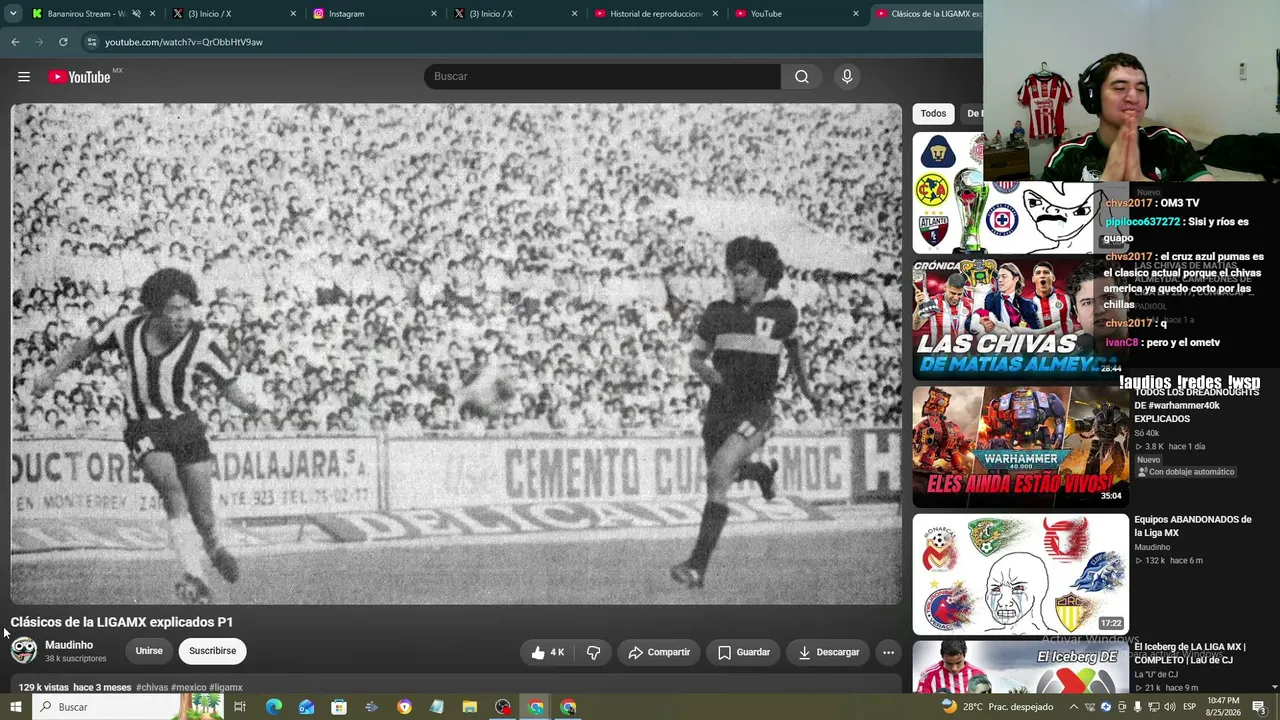1280x720 pixels.
Task: Open Microsoft Store from the taskbar
Action: pyautogui.click(x=339, y=707)
